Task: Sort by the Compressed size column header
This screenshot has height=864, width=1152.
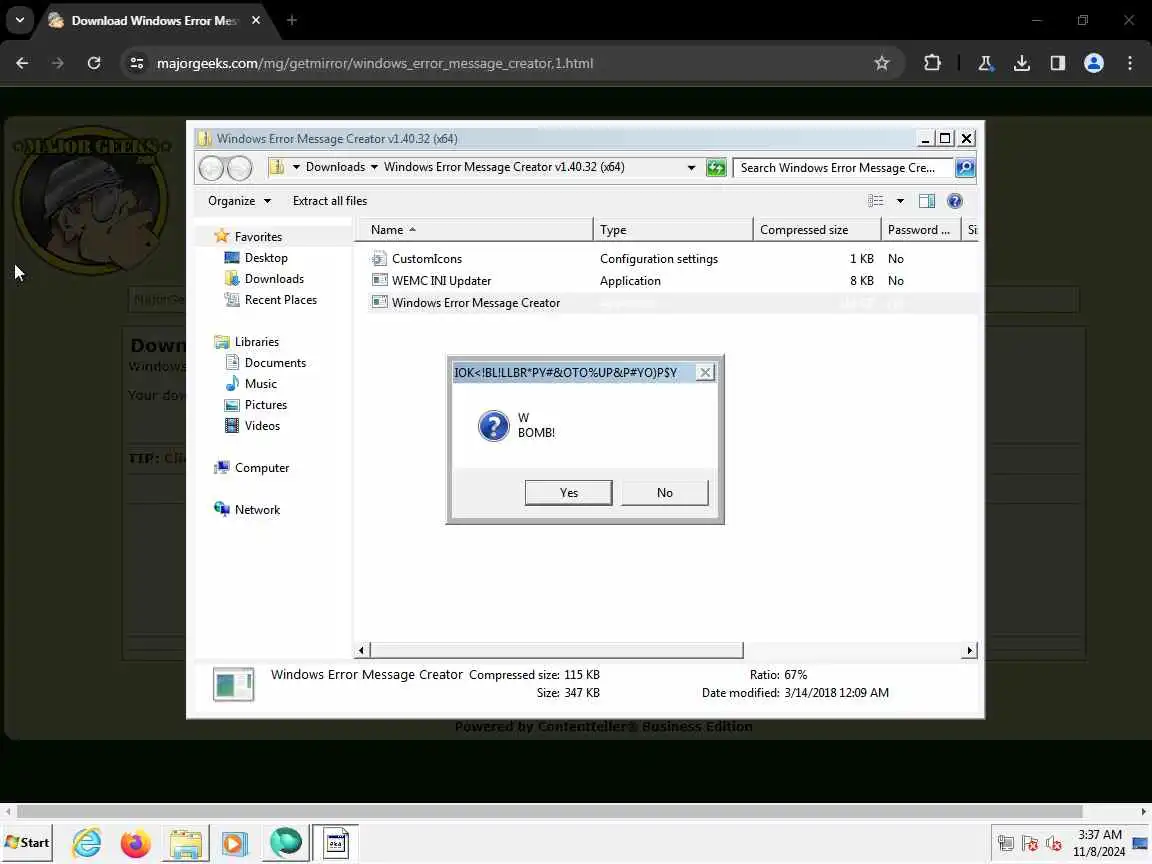Action: tap(817, 229)
